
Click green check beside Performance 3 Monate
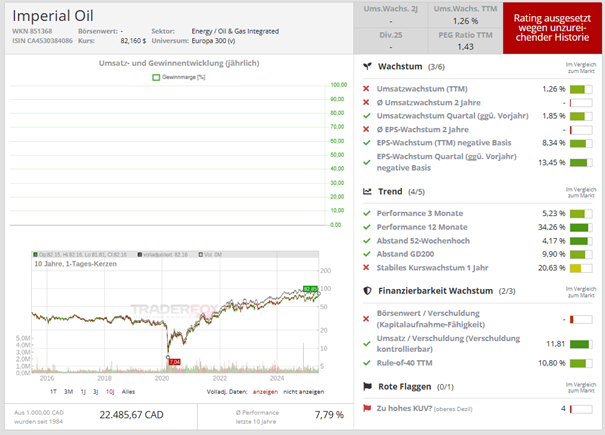coord(367,213)
